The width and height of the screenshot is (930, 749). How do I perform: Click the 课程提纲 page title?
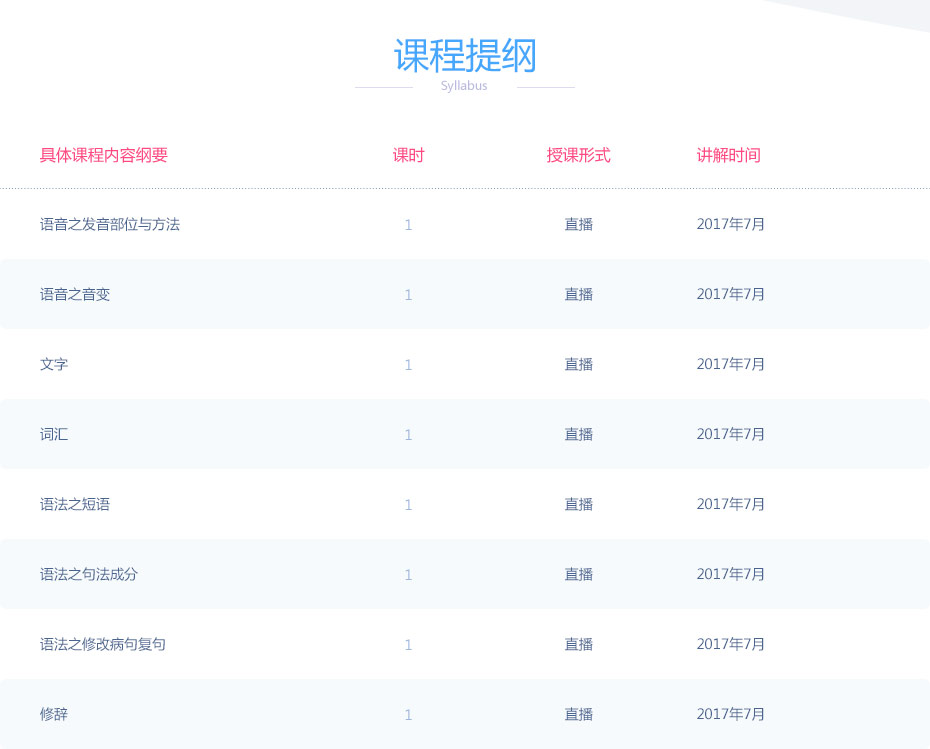point(465,56)
